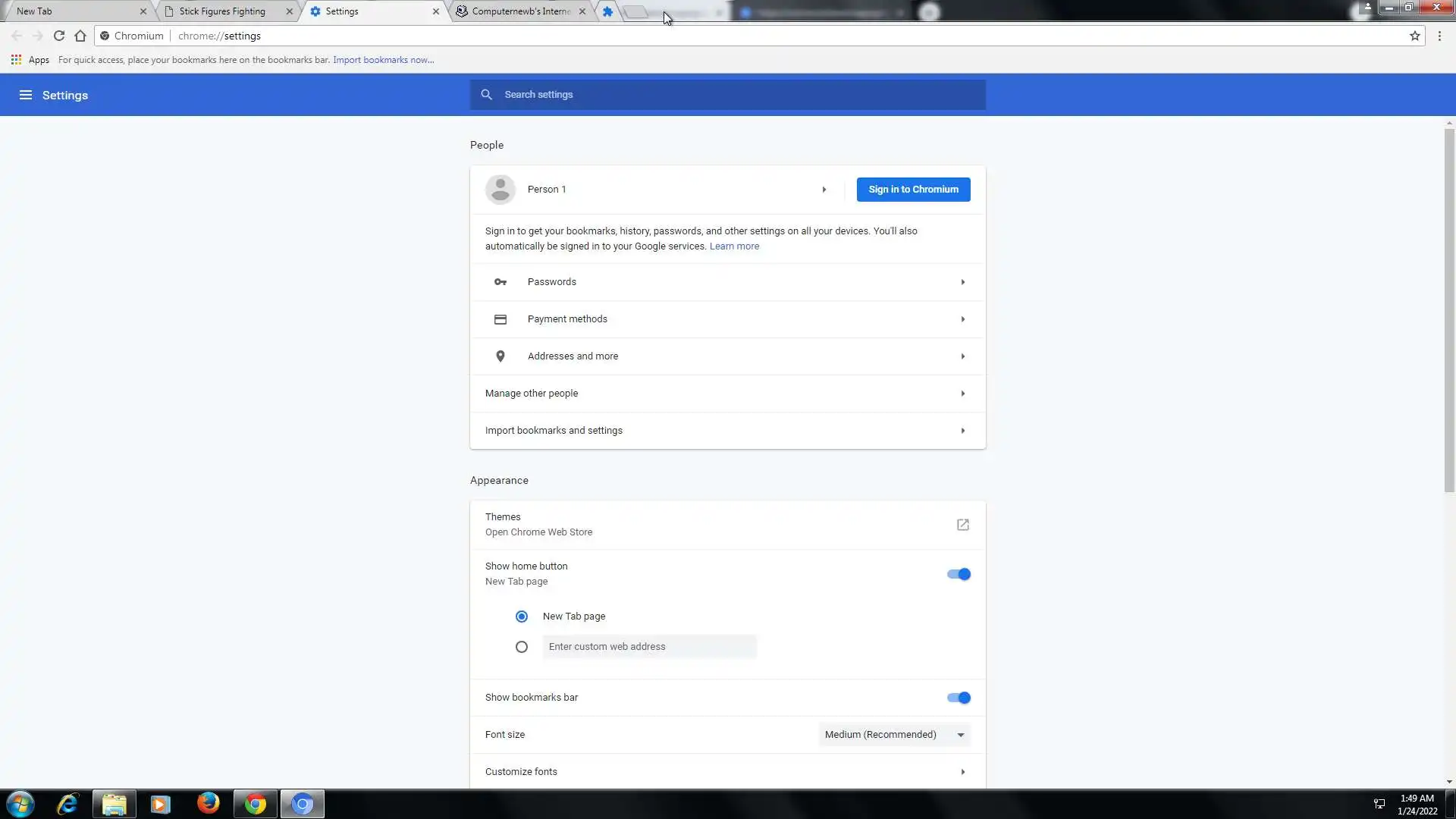Click Sign in to Chromium button
1456x819 pixels.
(913, 190)
